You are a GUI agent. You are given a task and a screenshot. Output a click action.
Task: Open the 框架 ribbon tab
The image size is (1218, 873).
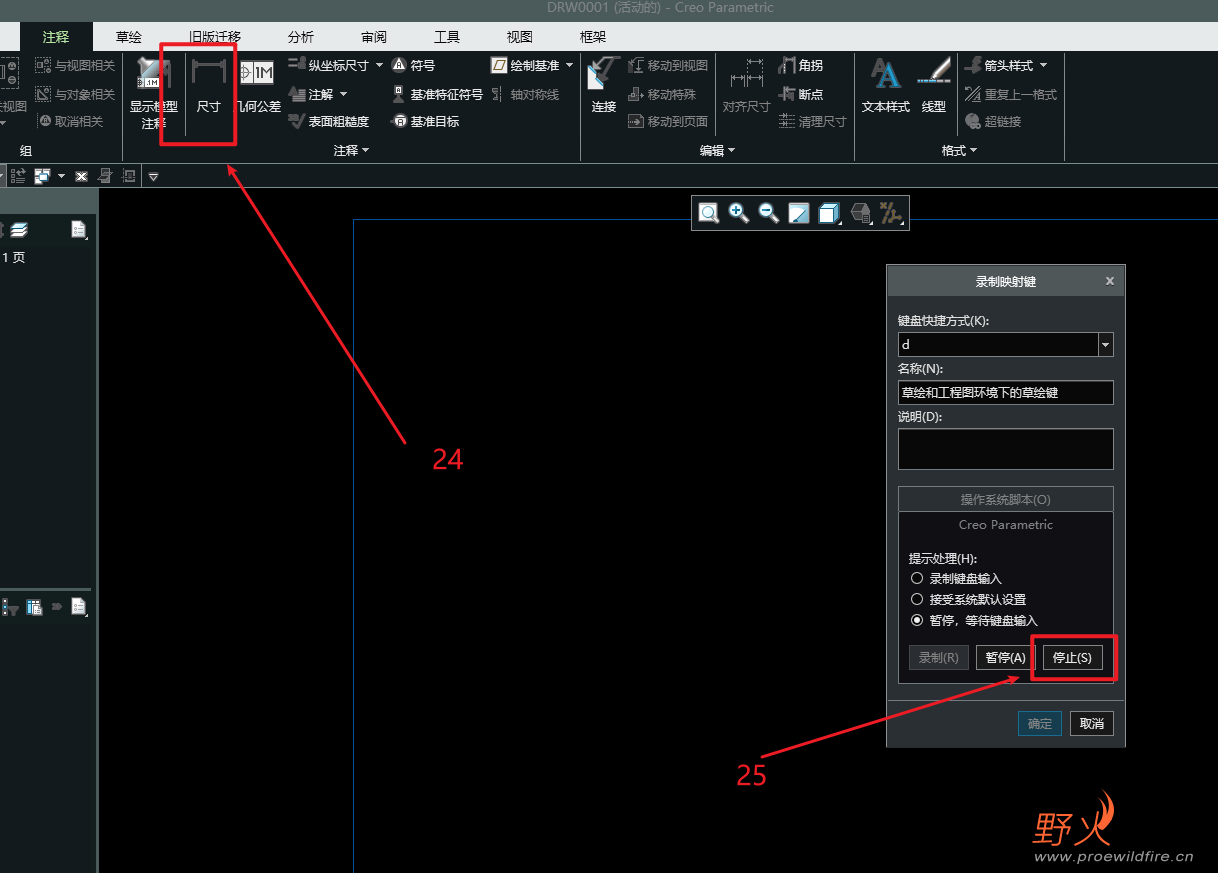coord(593,37)
